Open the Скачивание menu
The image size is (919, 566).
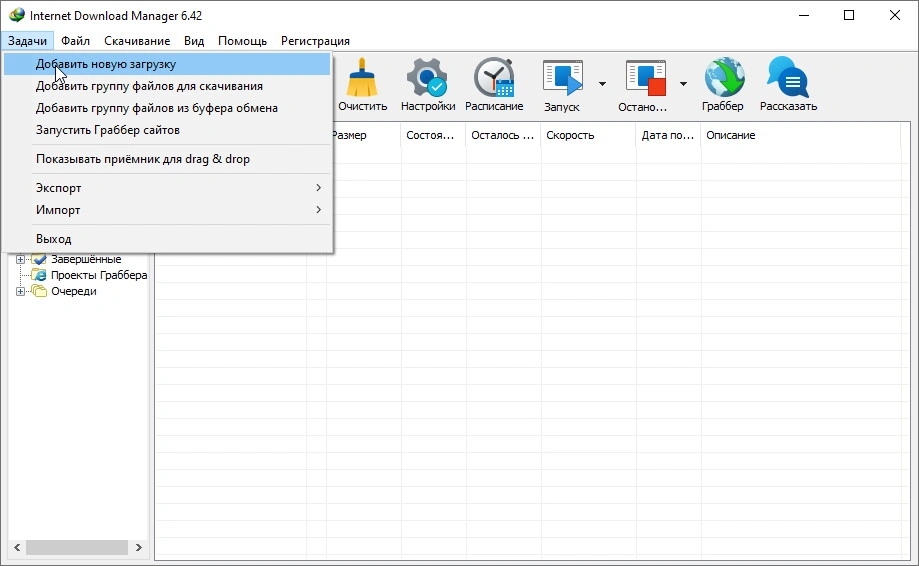tap(137, 40)
